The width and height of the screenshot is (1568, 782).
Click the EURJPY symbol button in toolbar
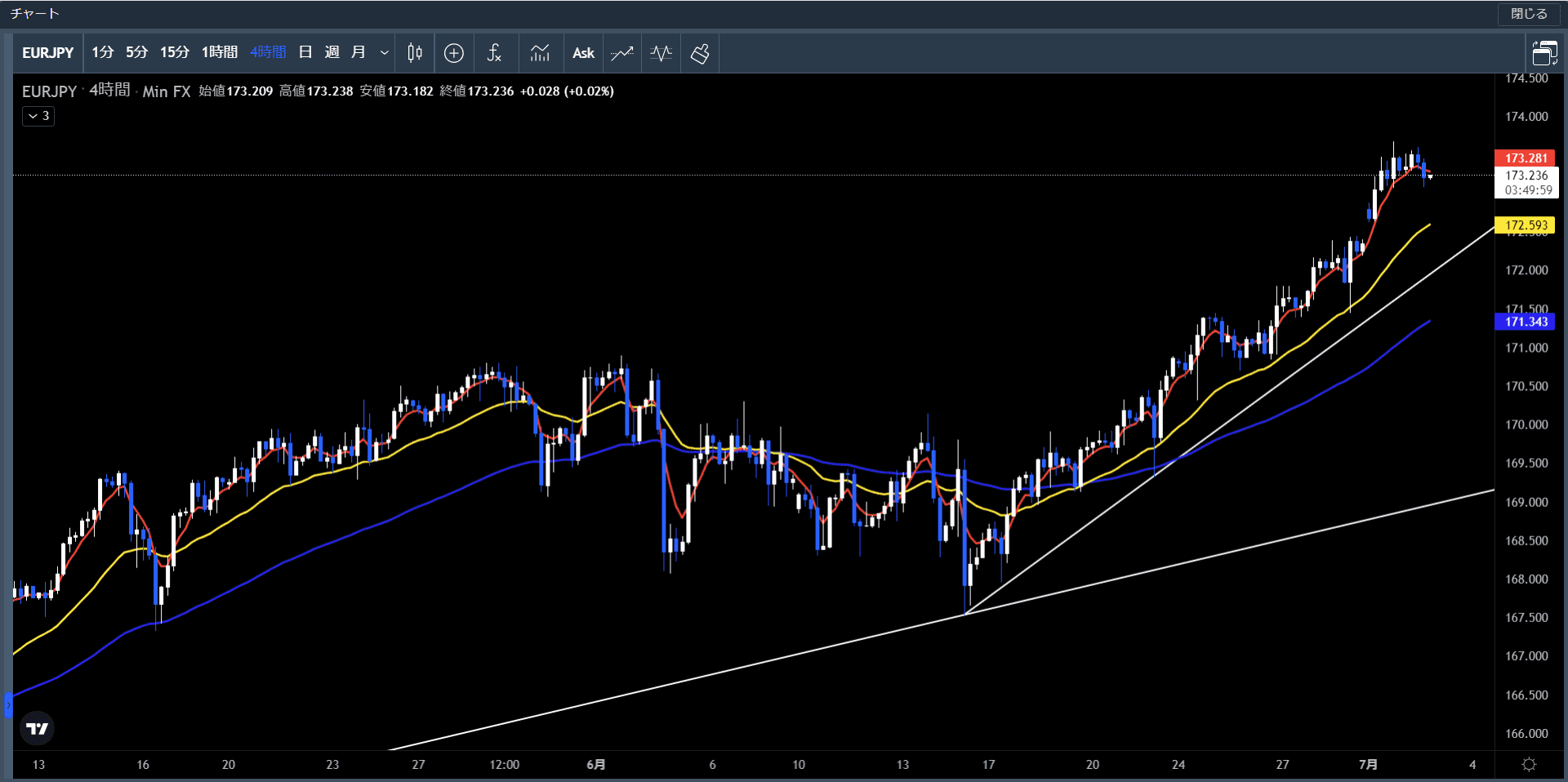point(48,53)
